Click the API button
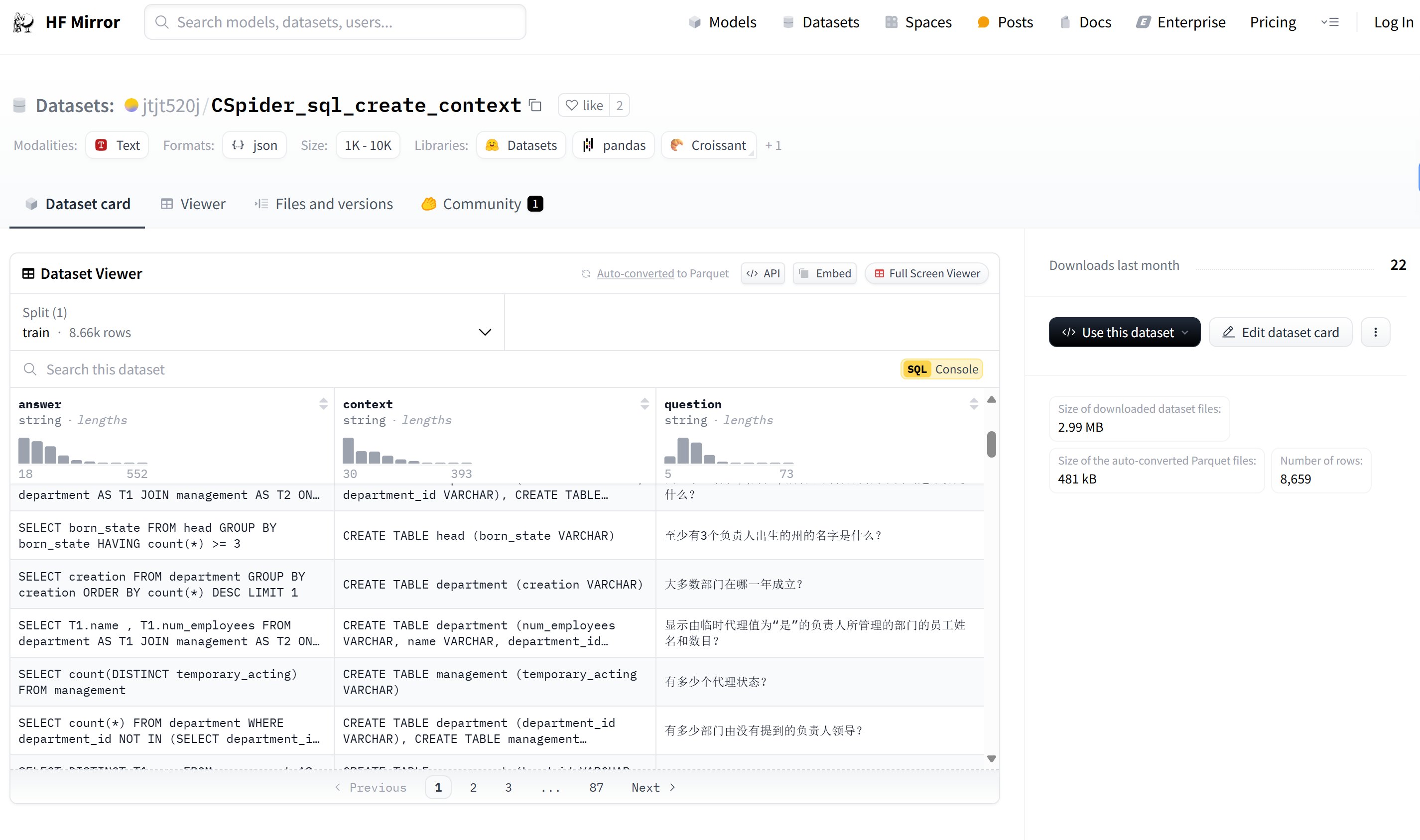Viewport: 1420px width, 840px height. click(763, 274)
